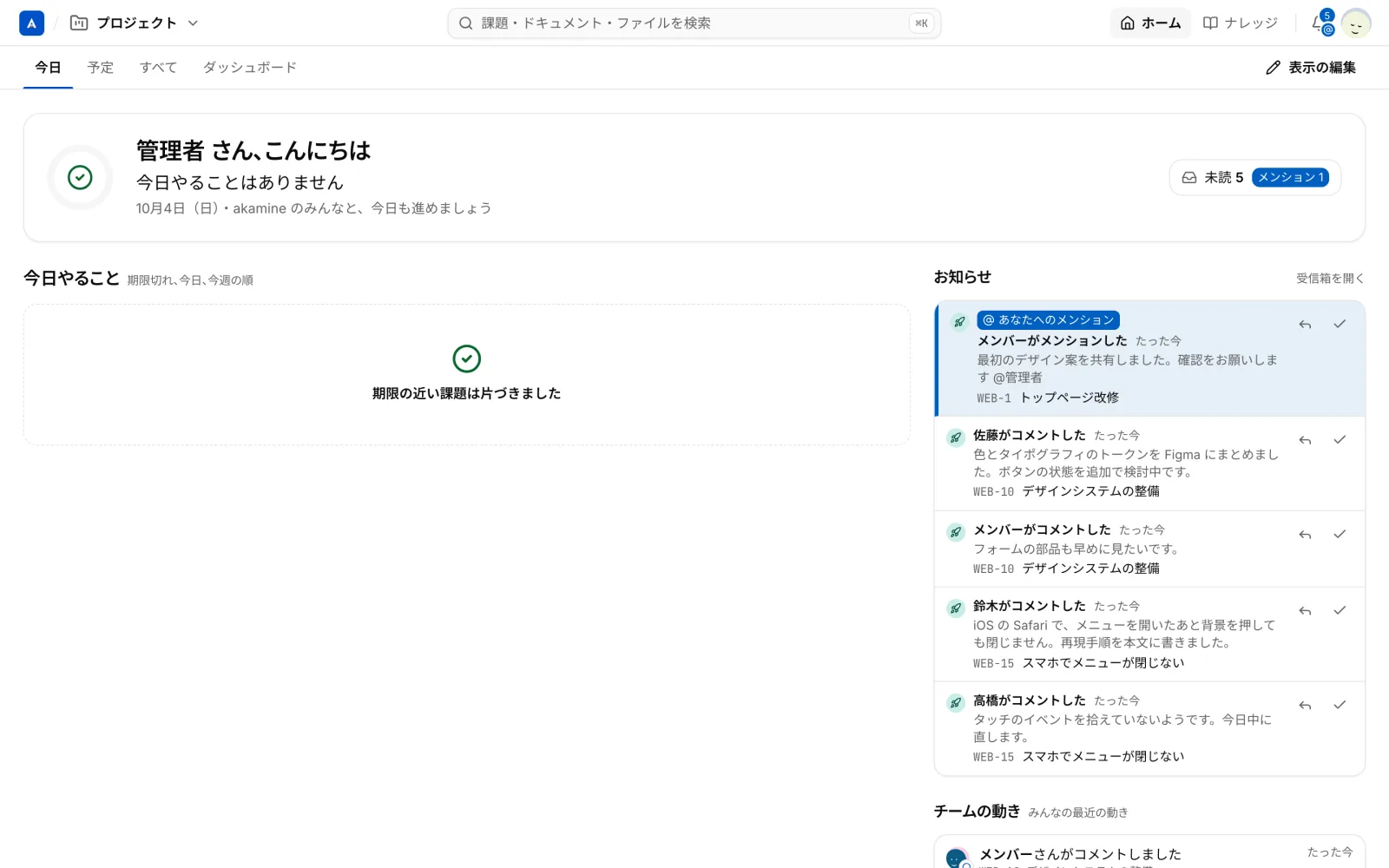Screen dimensions: 1389x868
Task: Click the blue A workspace logo
Action: point(31,23)
